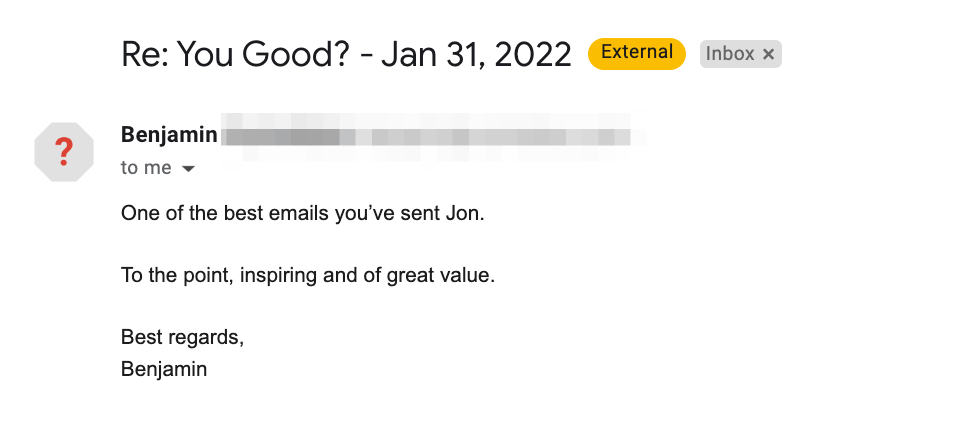
Task: Click the 'to me' recipient text
Action: click(146, 168)
